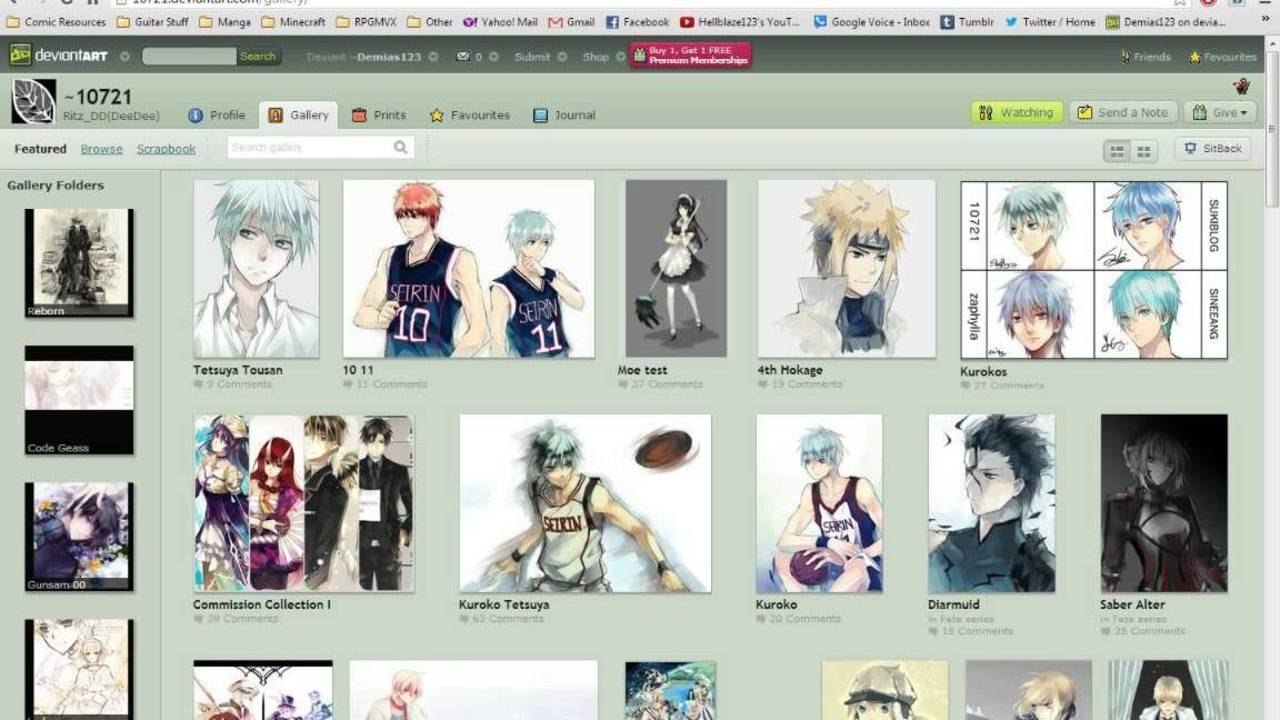Switch to the Prints tab
1280x720 pixels.
379,115
